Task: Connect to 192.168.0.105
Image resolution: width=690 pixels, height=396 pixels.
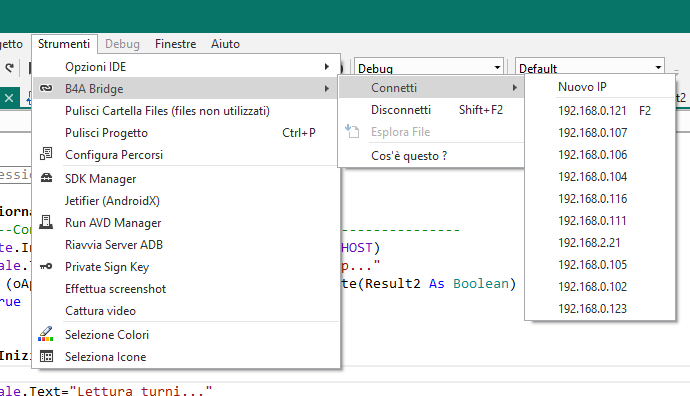Action: (600, 264)
